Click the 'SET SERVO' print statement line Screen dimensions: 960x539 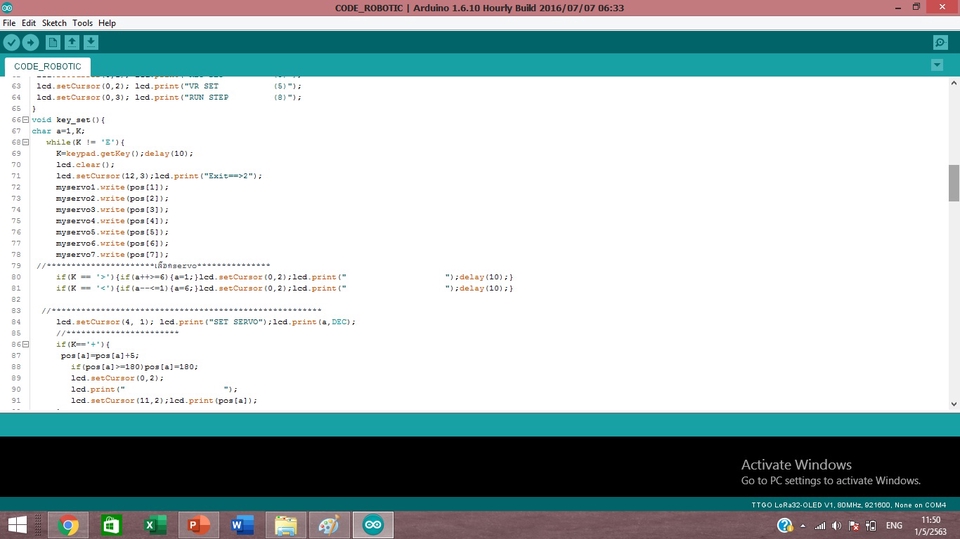click(x=206, y=322)
